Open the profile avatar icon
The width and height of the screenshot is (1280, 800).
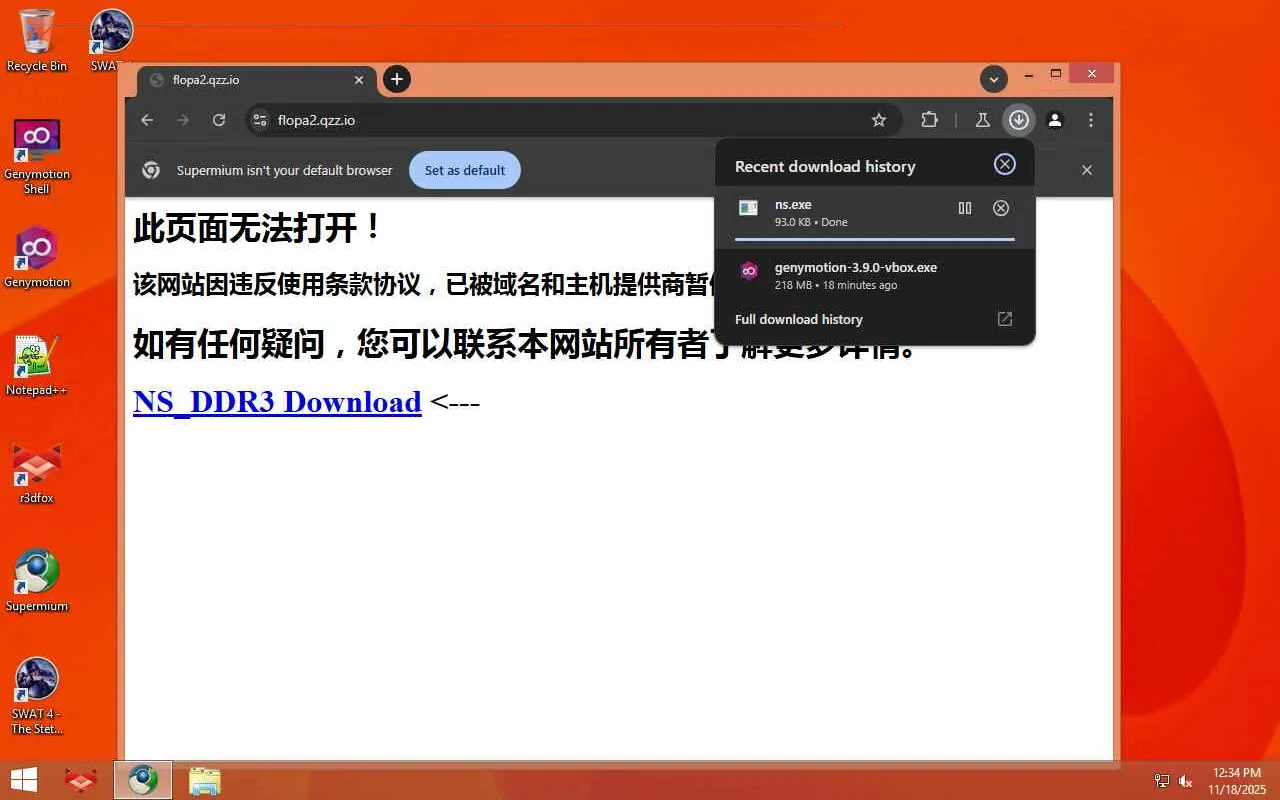click(x=1055, y=120)
